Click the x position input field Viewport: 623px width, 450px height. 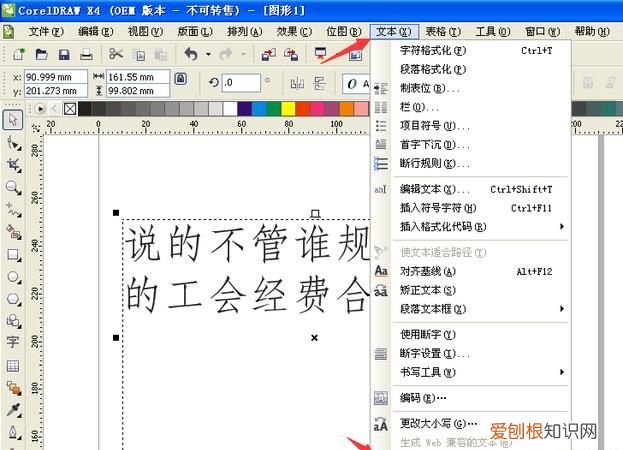[x=56, y=77]
